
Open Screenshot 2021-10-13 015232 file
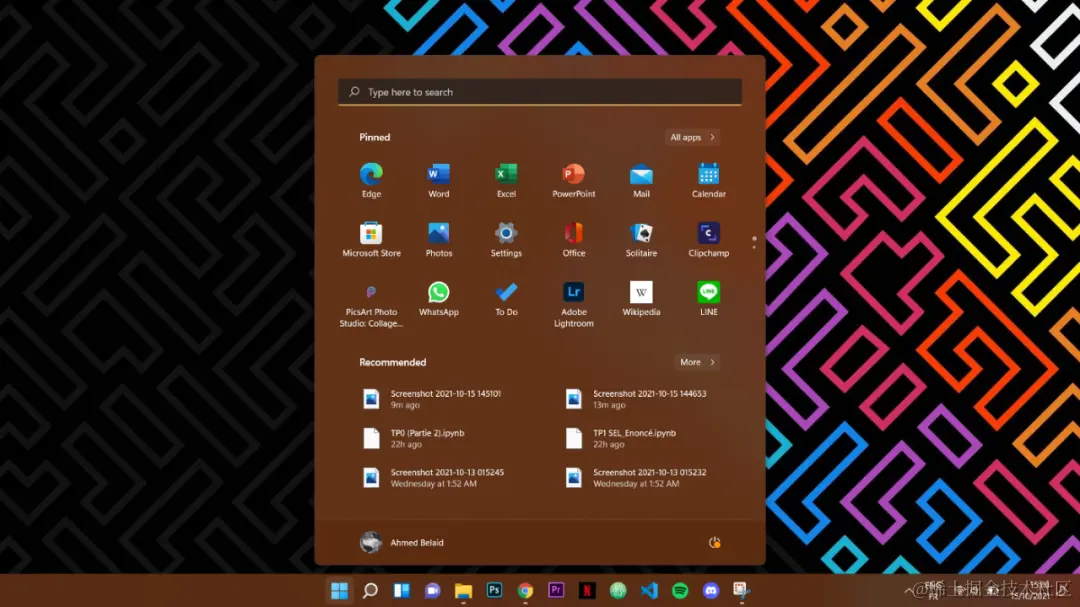[639, 477]
